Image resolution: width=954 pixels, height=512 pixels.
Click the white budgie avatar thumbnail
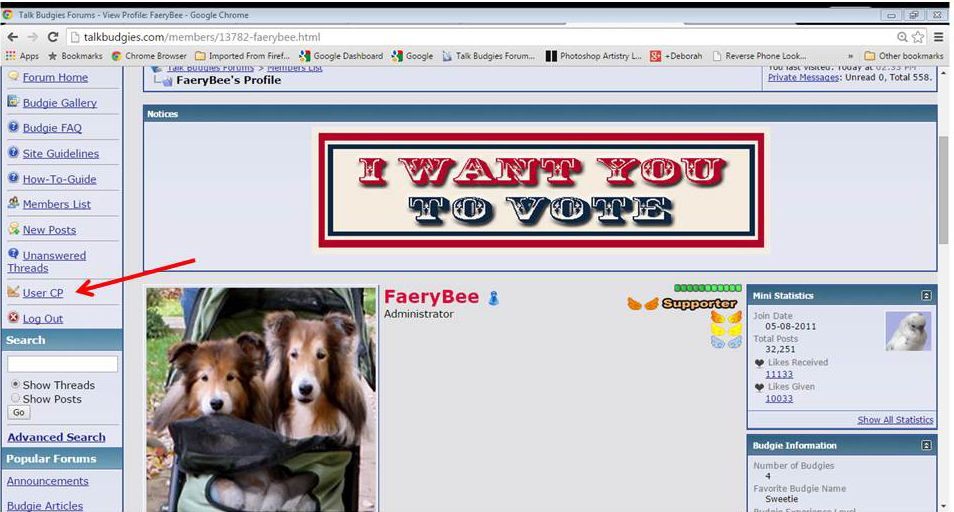[x=908, y=331]
